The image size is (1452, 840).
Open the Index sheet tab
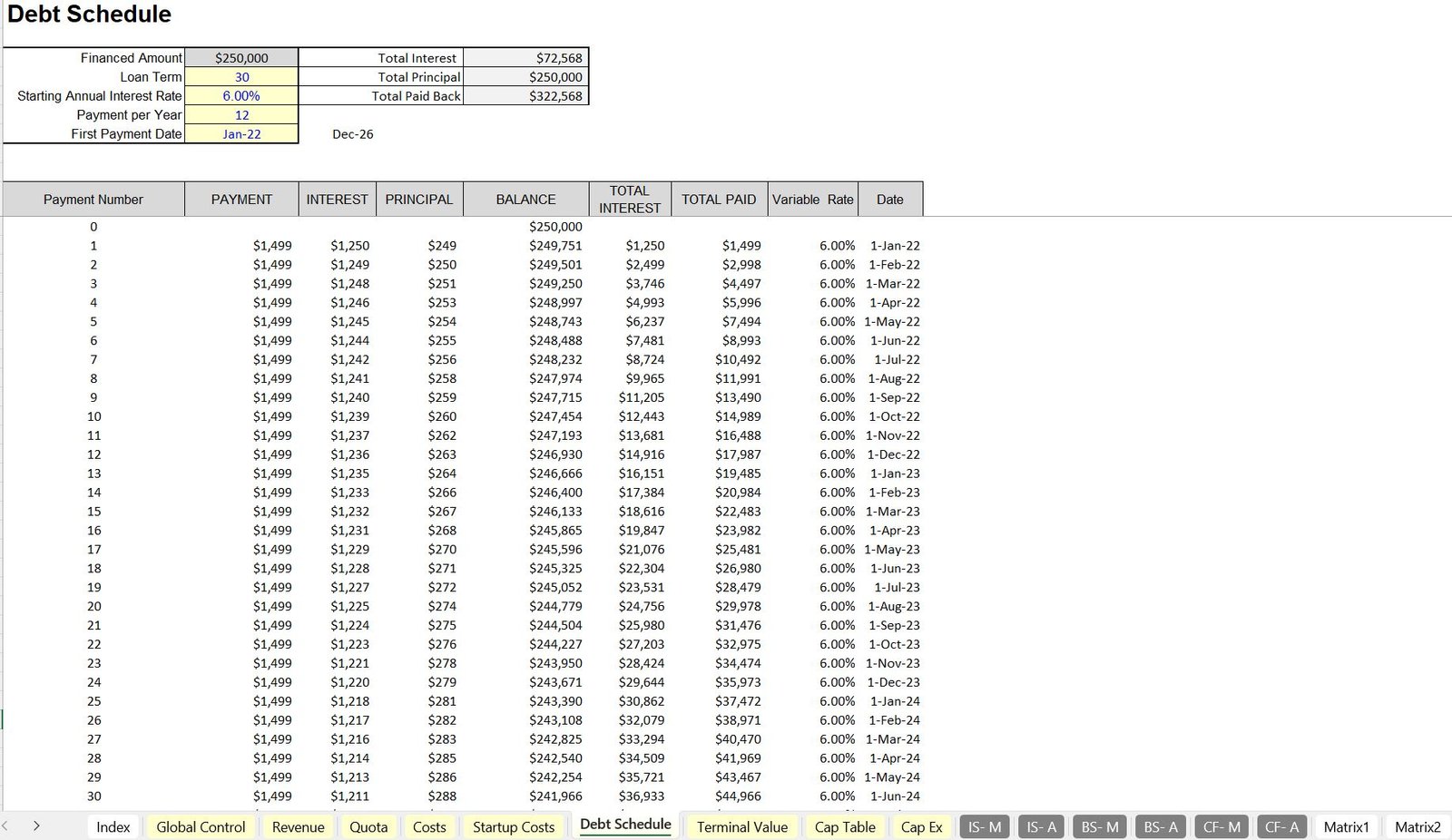coord(113,826)
